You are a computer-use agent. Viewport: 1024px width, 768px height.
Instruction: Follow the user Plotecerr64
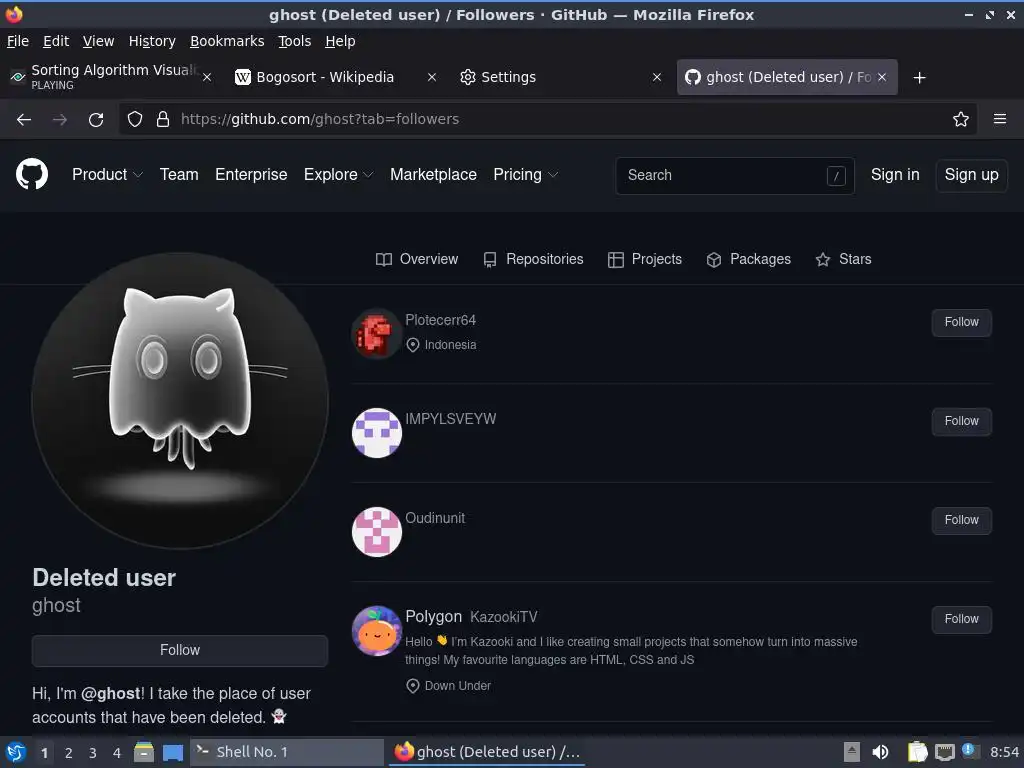tap(961, 322)
